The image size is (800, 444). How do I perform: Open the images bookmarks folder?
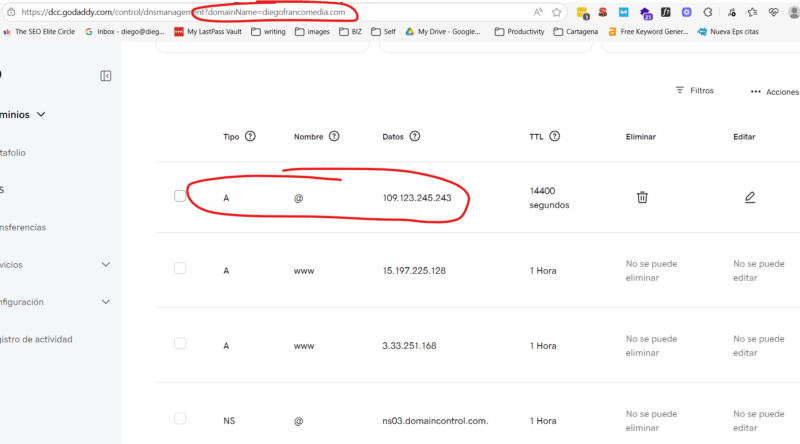click(312, 32)
